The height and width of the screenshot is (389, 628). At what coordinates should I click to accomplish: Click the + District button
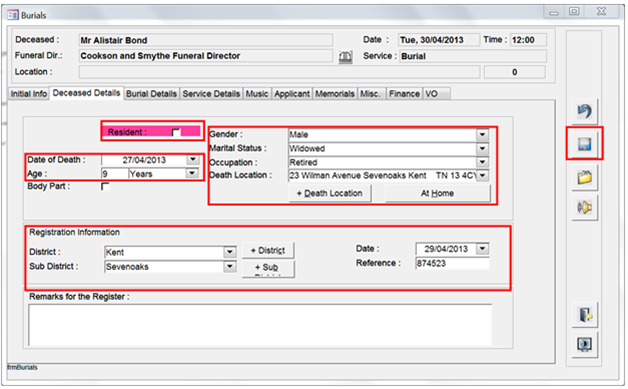pyautogui.click(x=268, y=251)
